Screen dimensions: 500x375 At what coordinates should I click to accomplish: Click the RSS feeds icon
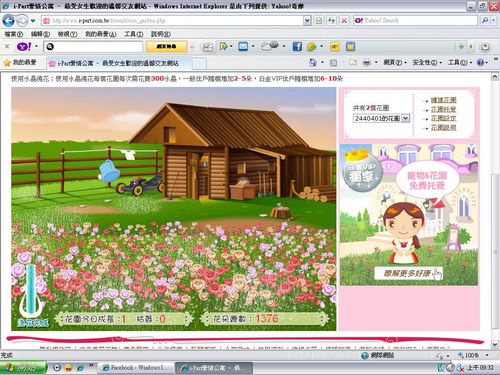333,63
